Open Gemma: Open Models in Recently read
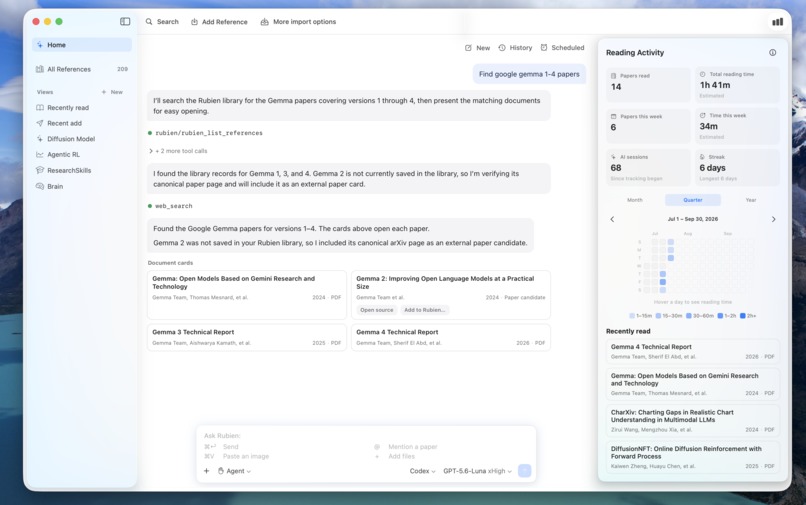 (692, 384)
